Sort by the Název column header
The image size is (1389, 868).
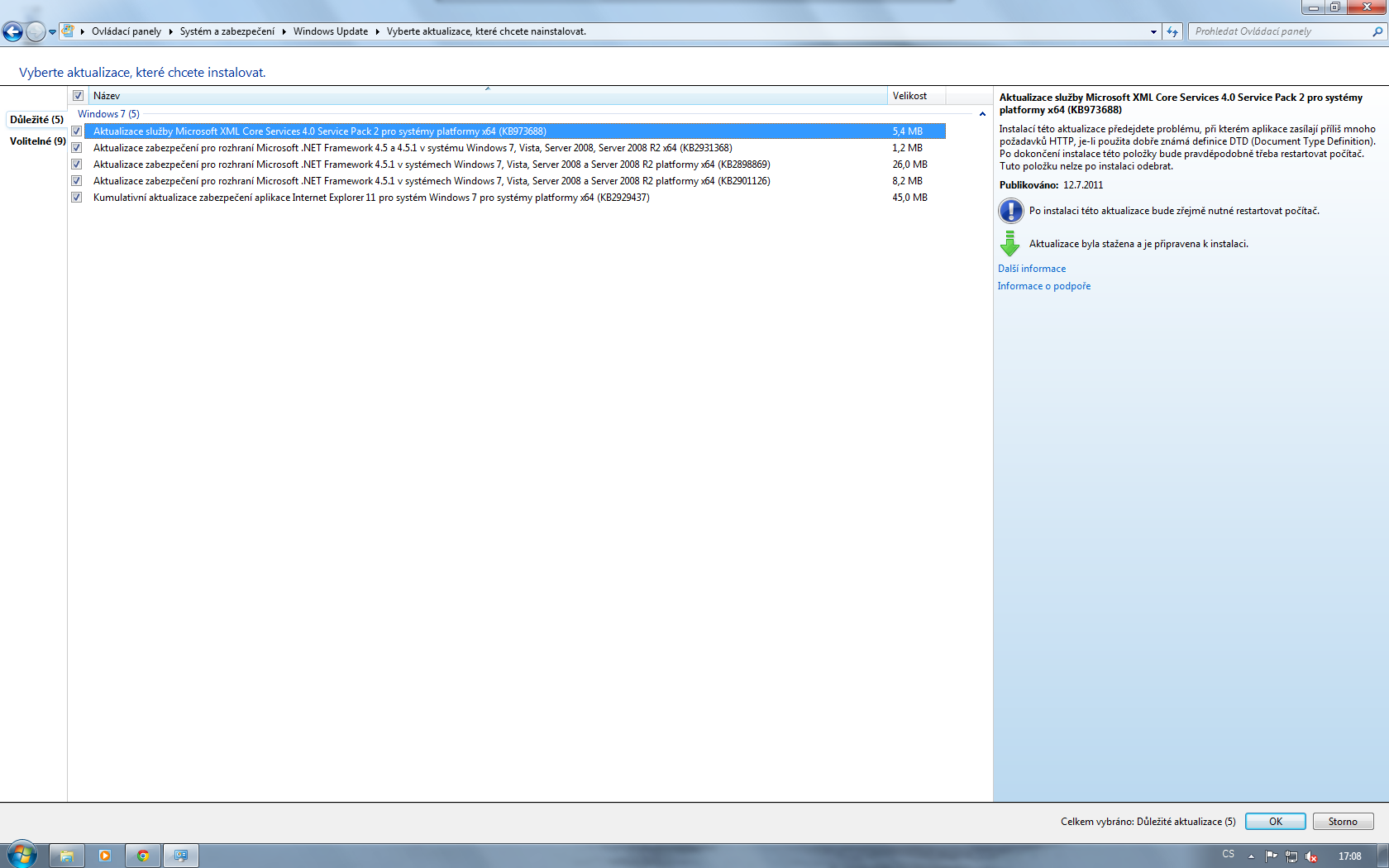click(x=488, y=96)
